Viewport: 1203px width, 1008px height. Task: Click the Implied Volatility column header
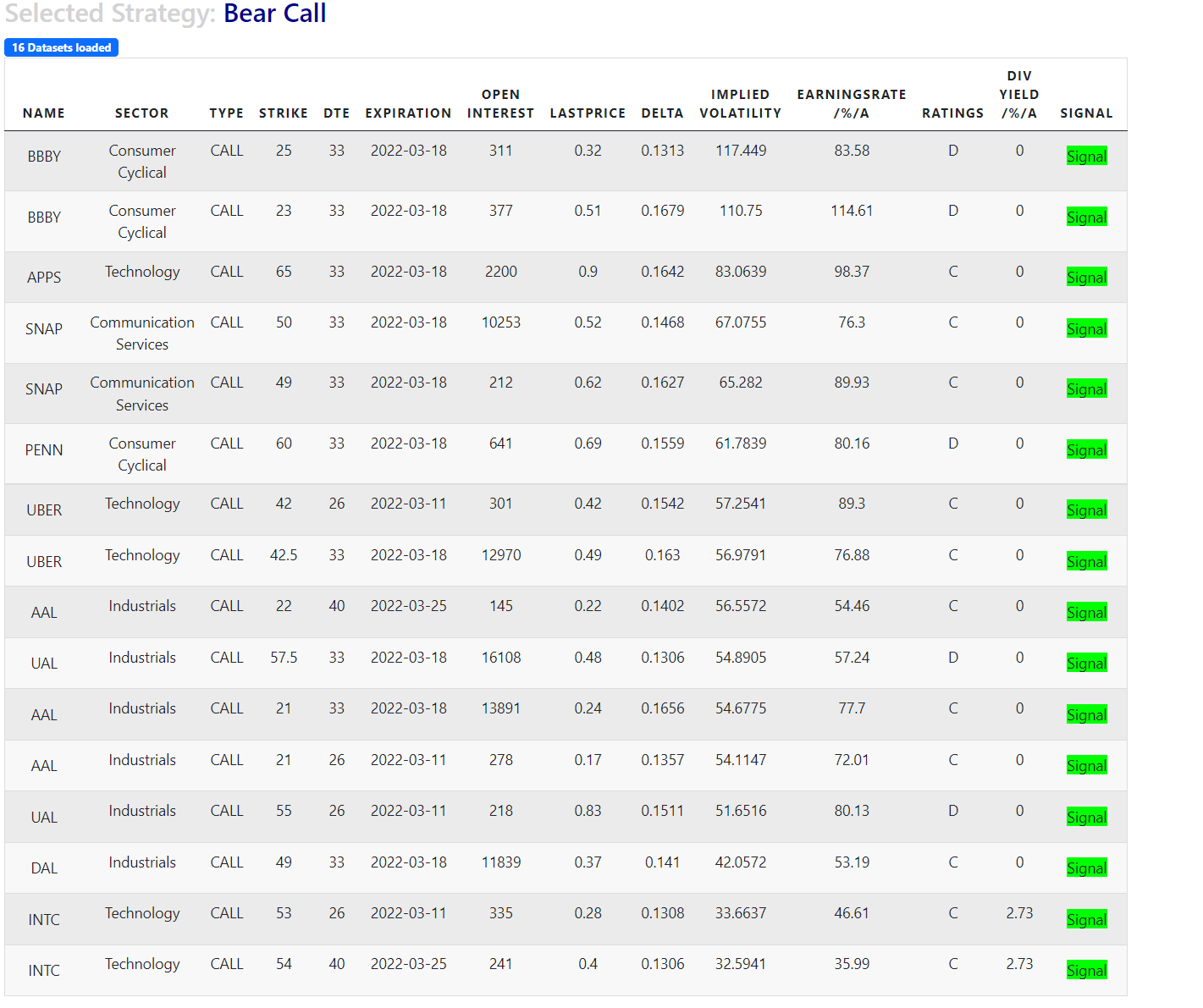point(740,104)
